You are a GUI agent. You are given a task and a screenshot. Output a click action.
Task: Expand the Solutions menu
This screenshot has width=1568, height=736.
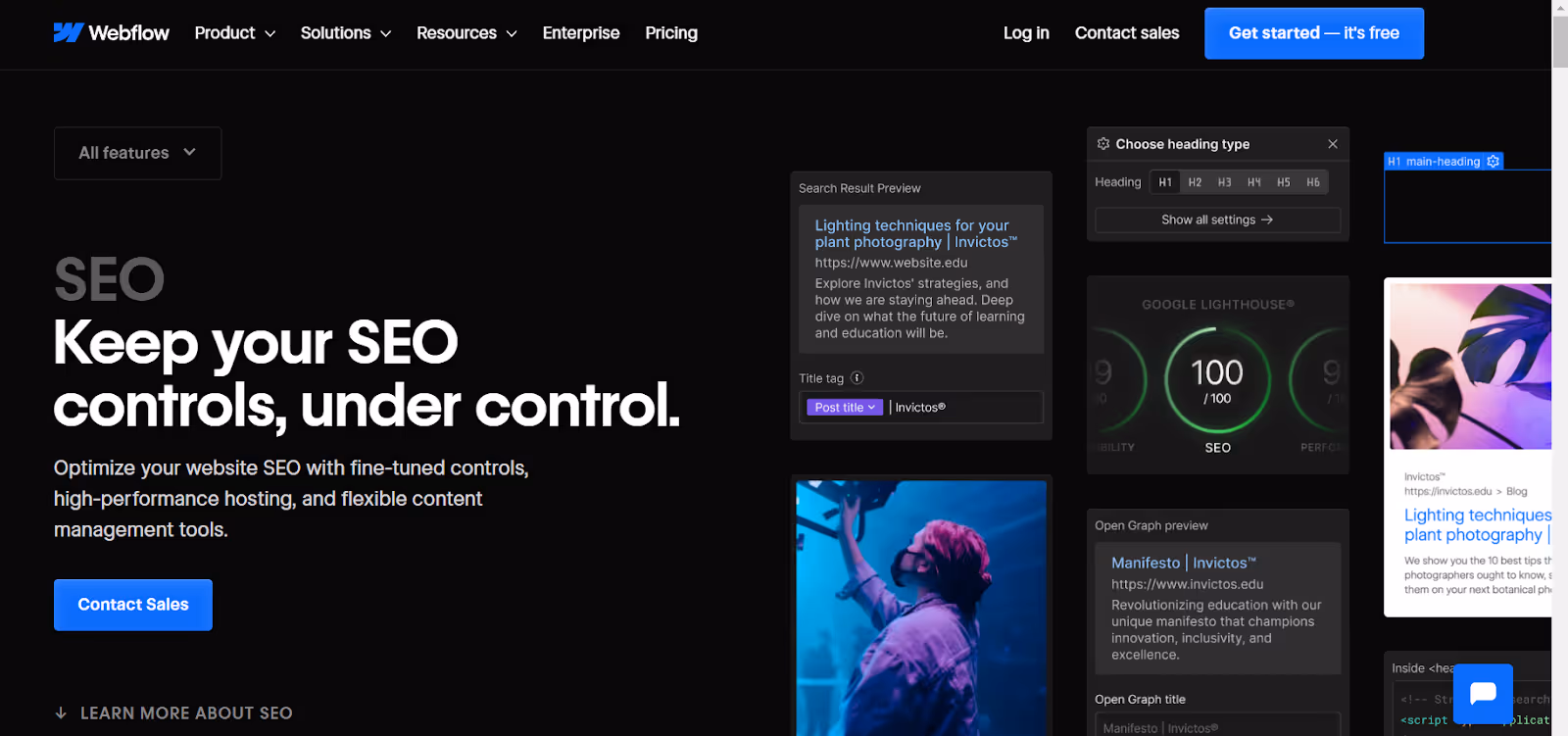tap(346, 33)
